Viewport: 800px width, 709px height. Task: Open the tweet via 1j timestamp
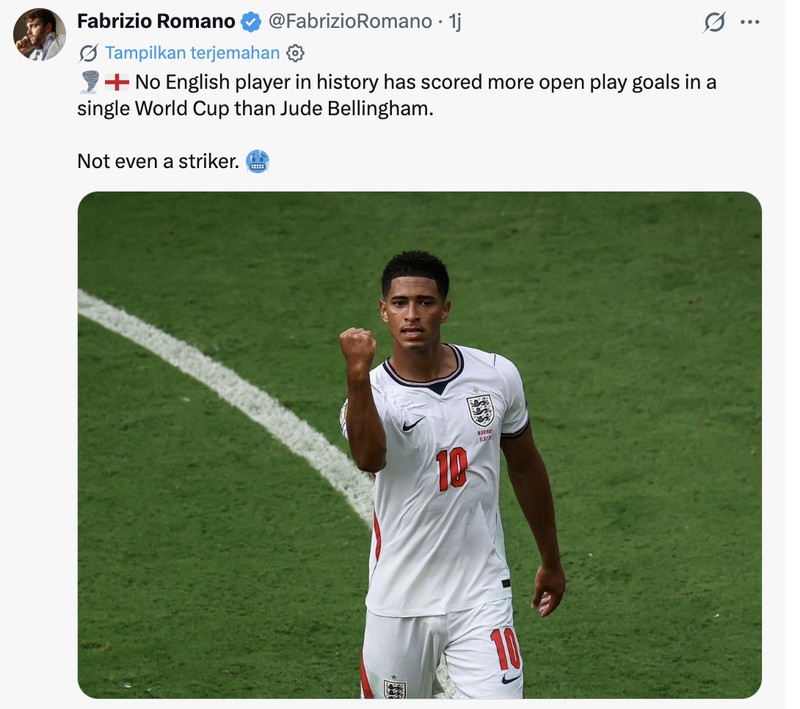pos(455,21)
